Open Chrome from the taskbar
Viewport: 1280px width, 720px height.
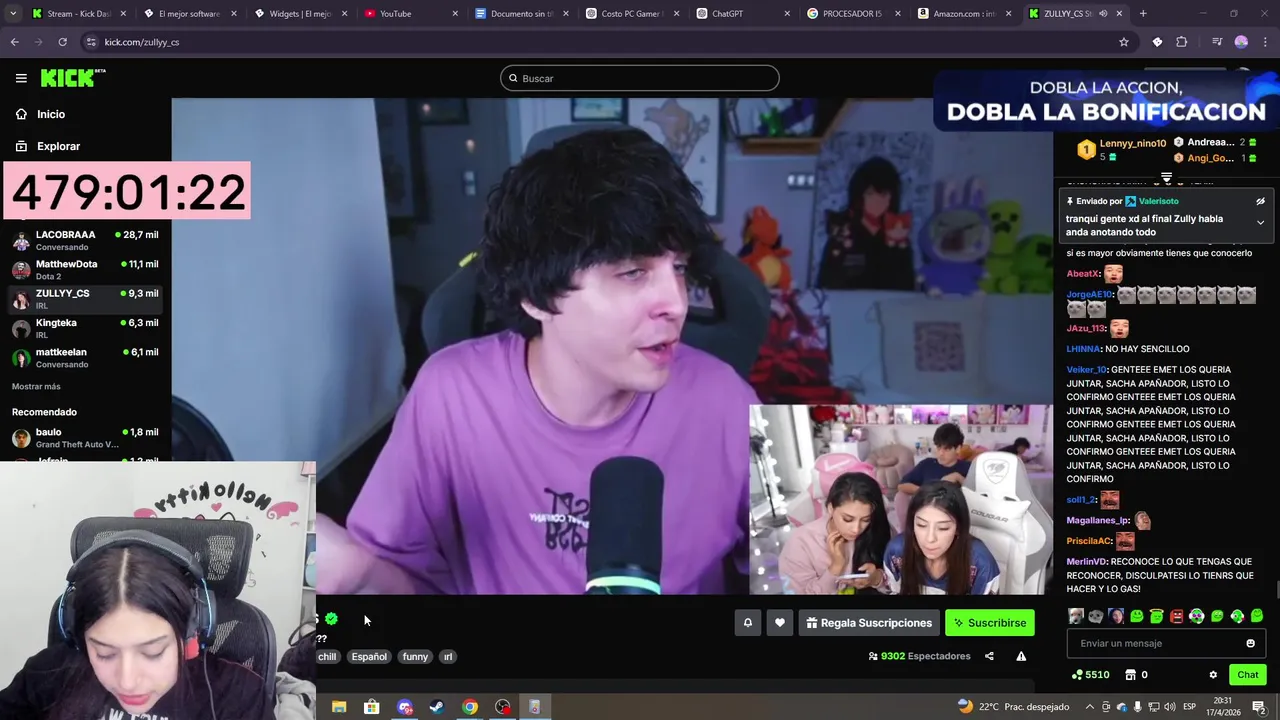click(470, 707)
